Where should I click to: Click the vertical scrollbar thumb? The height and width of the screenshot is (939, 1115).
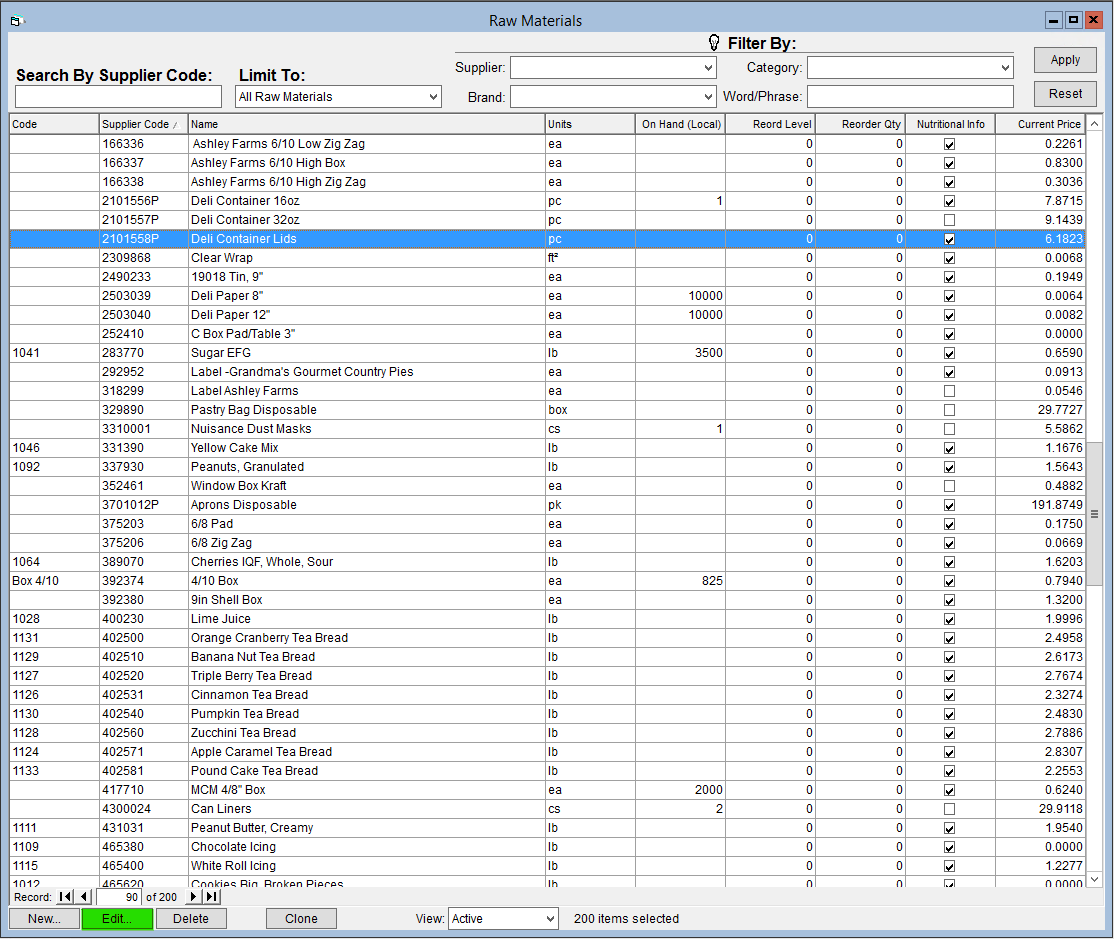point(1094,514)
